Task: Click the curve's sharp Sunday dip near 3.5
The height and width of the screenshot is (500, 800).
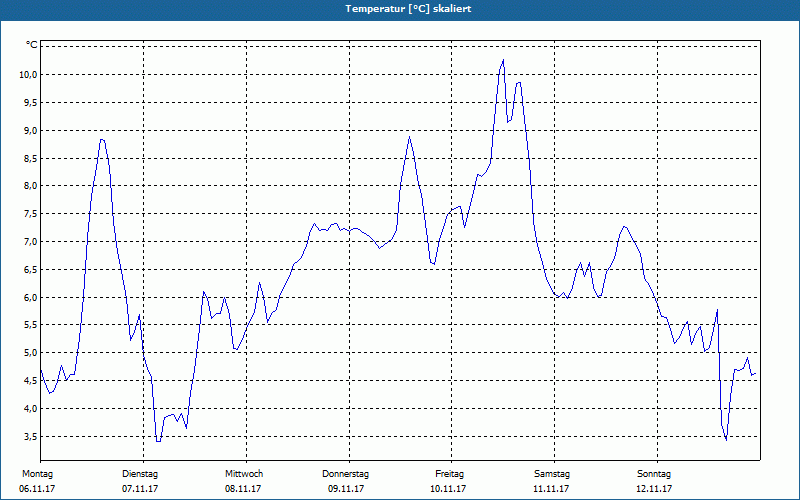Action: pos(726,439)
